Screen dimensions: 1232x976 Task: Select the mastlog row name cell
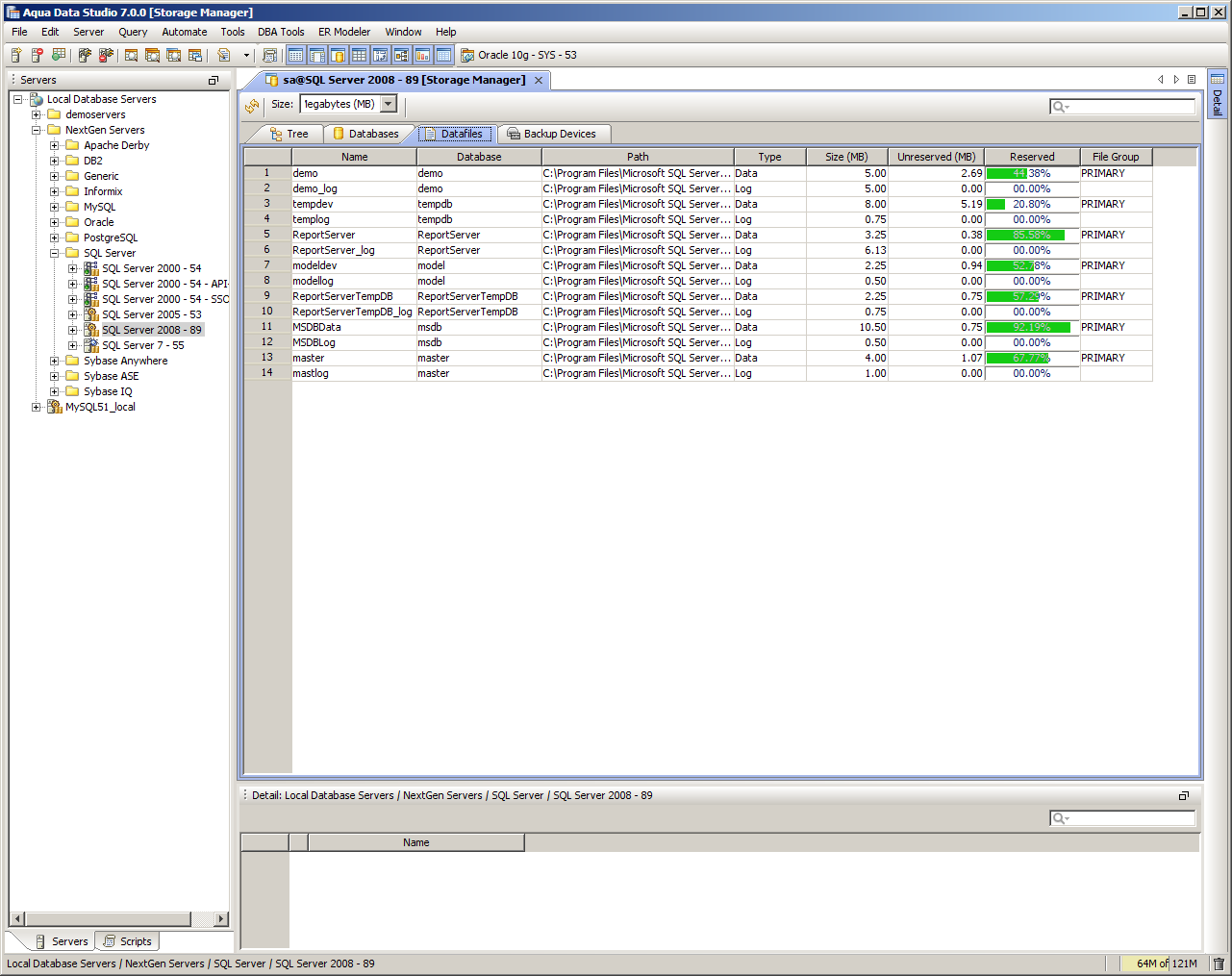[x=354, y=373]
